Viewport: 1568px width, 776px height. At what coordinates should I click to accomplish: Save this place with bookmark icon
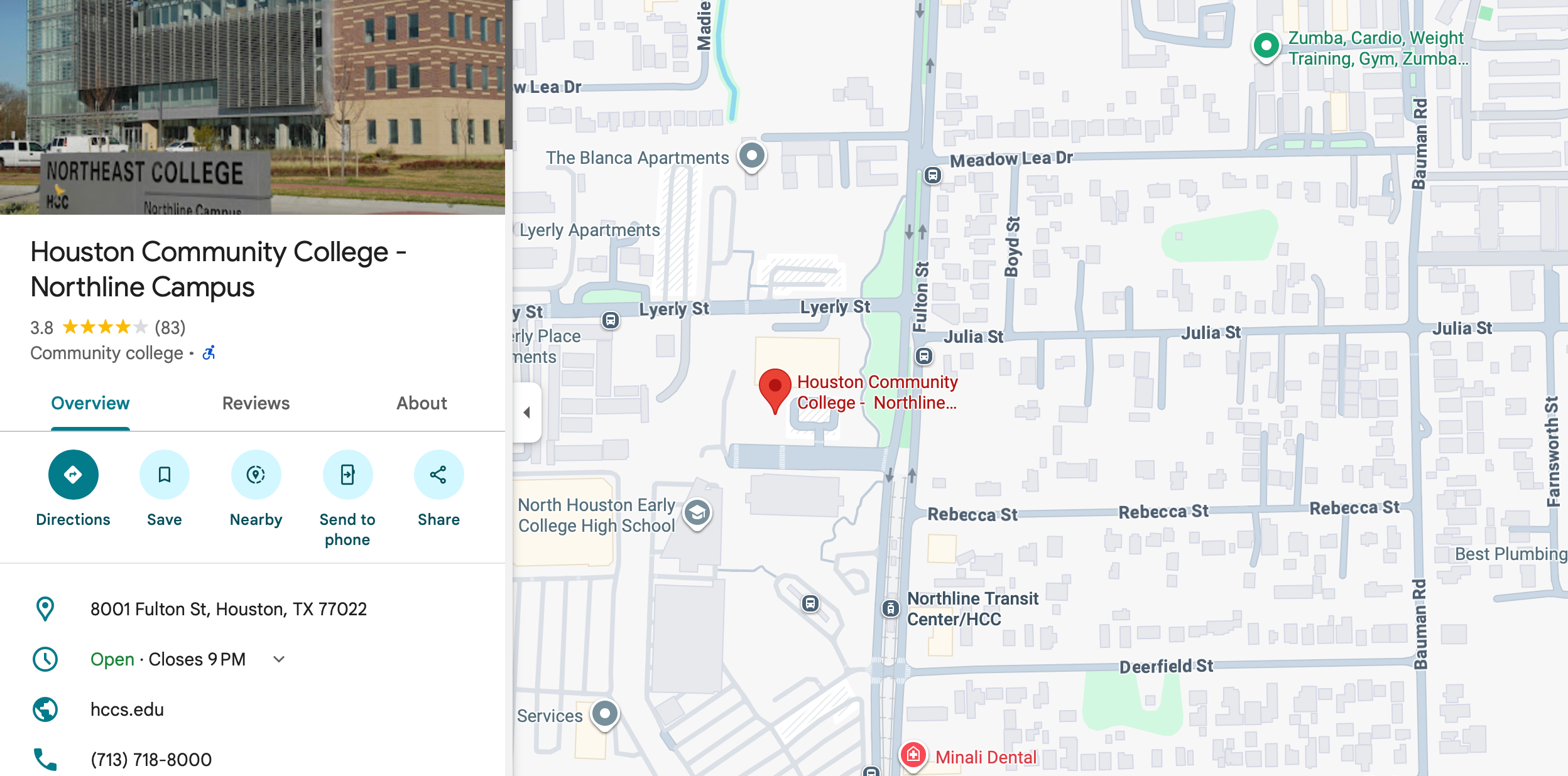click(x=165, y=475)
